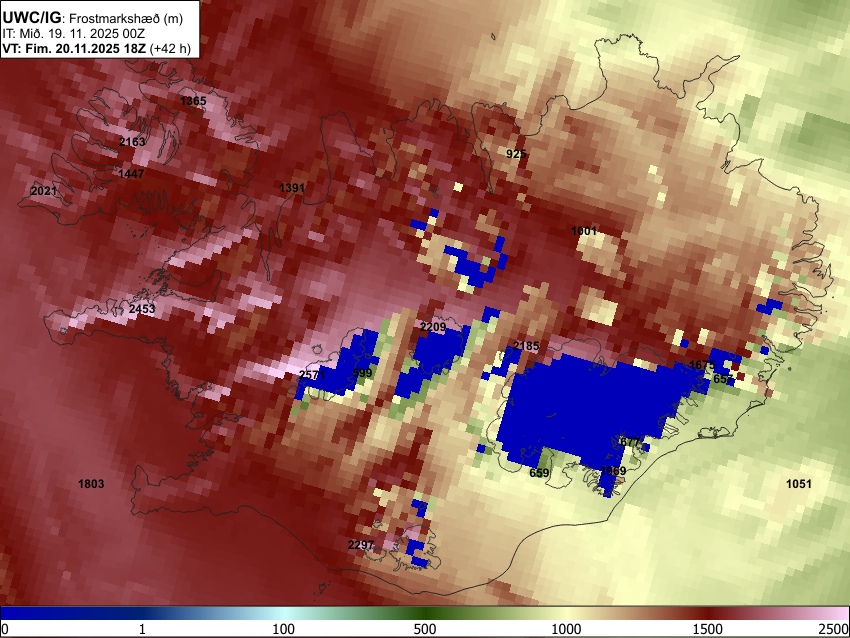Click the map value 925
Screen dimensions: 850x638
pyautogui.click(x=516, y=154)
